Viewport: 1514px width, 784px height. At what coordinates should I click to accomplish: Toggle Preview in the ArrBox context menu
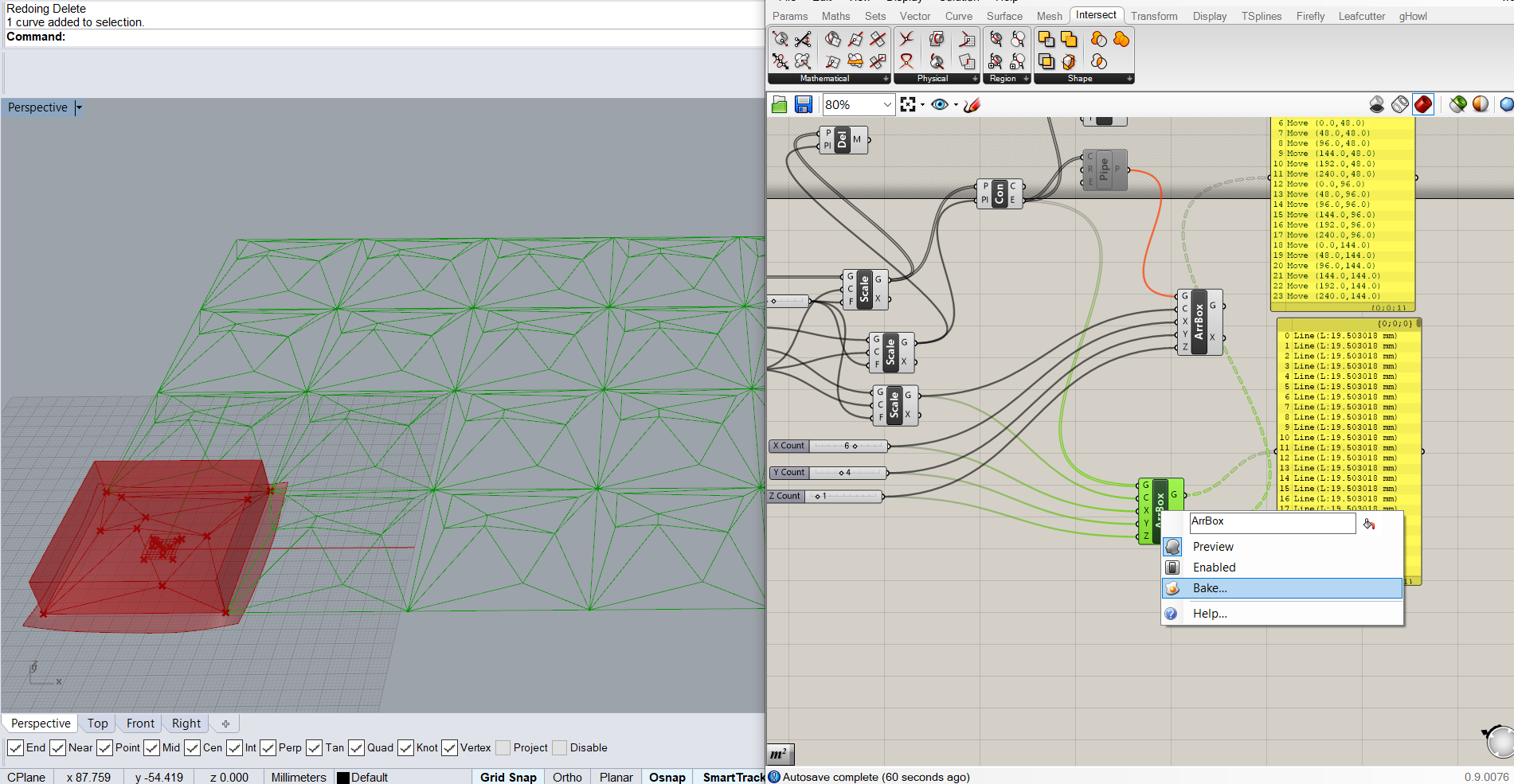(x=1282, y=547)
